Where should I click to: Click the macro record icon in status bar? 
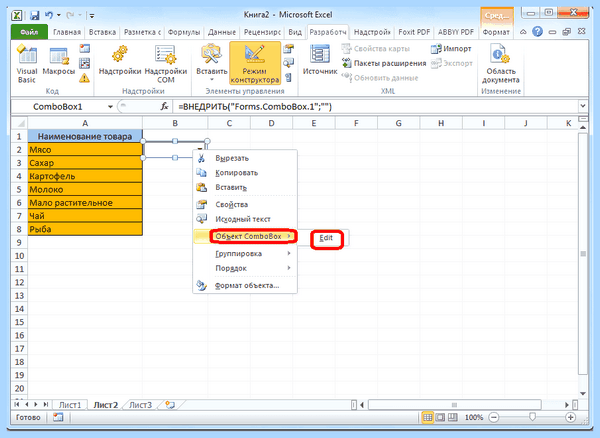tap(58, 417)
